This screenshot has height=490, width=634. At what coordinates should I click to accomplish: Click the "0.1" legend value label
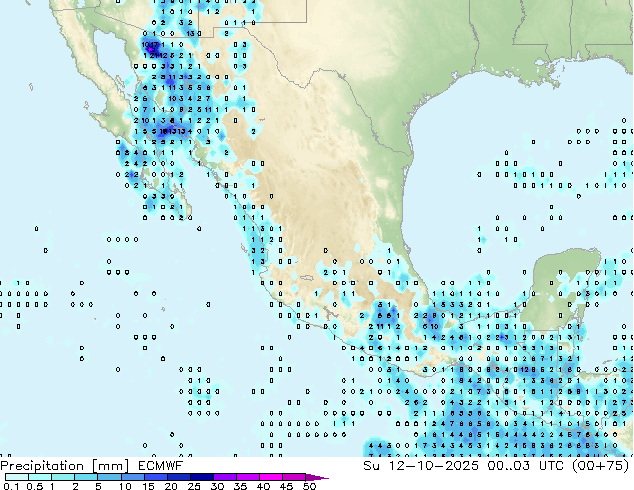pos(12,486)
